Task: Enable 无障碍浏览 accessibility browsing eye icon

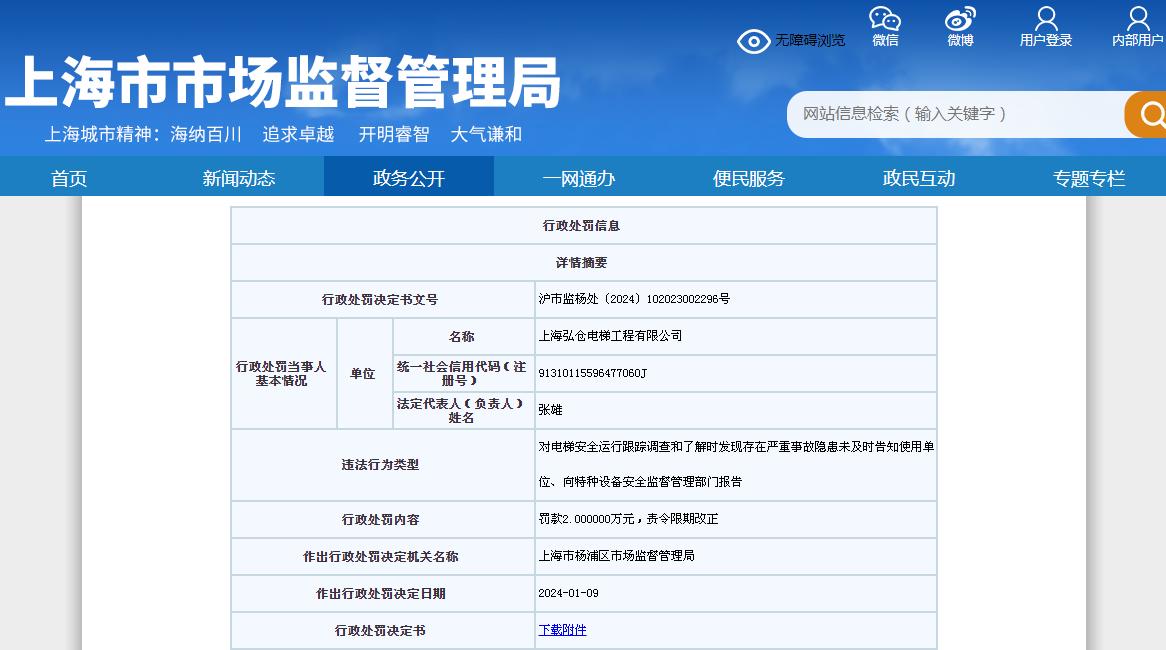Action: (753, 41)
